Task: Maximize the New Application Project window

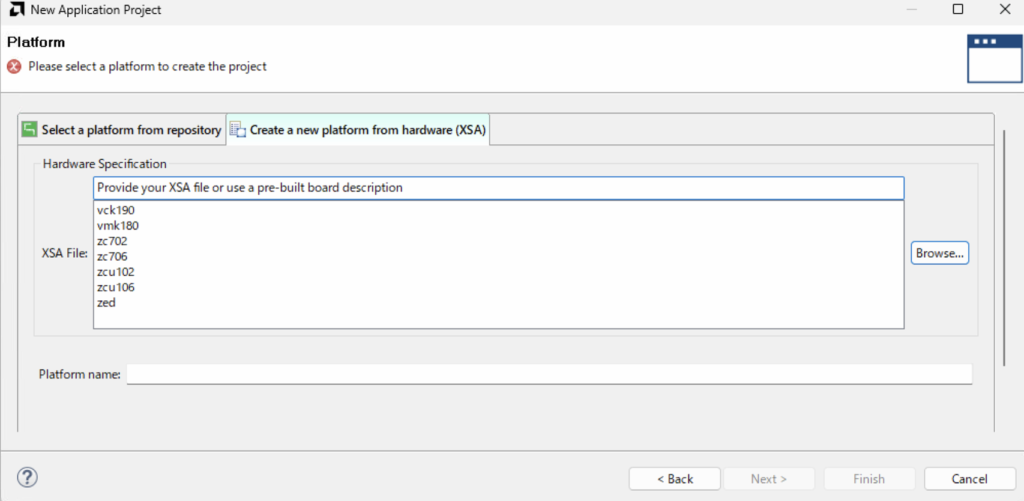Action: click(957, 10)
